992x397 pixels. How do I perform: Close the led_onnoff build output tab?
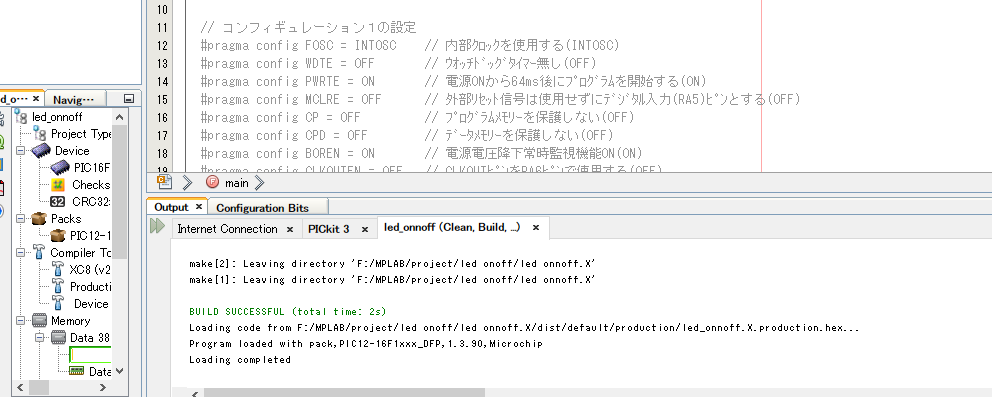(x=535, y=228)
